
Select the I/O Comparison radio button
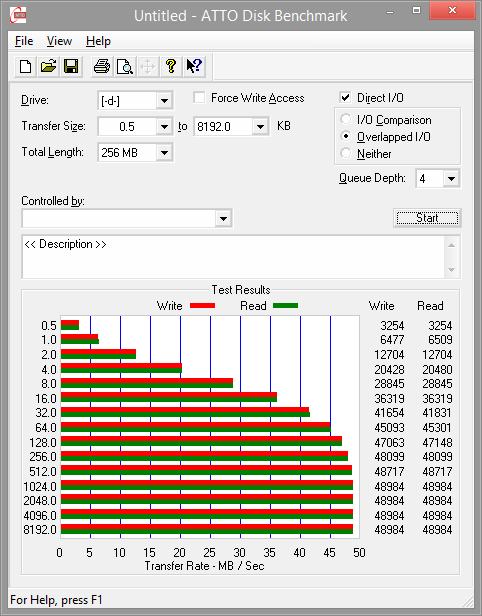point(346,119)
